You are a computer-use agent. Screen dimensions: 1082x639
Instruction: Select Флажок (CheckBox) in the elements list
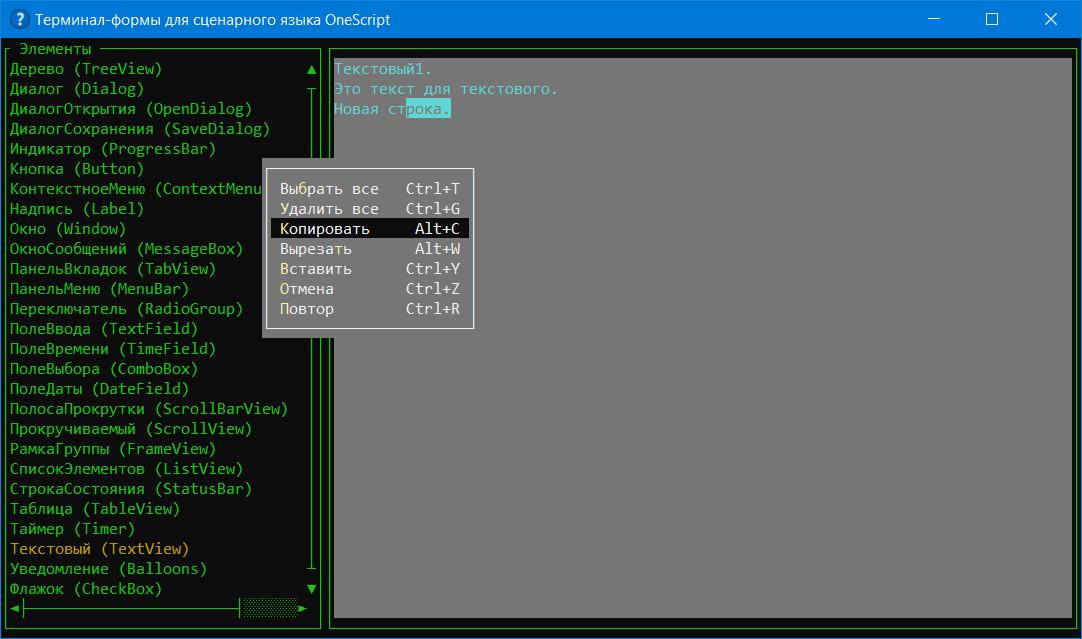[x=86, y=589]
